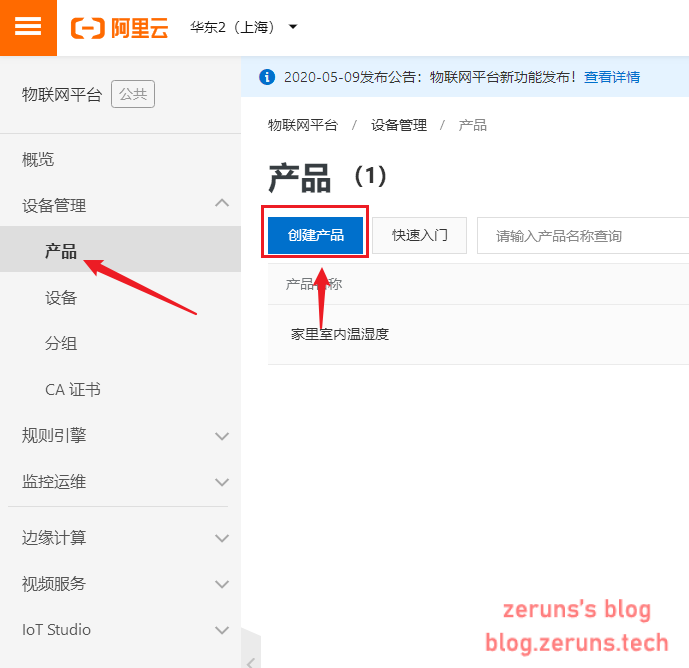
Task: Click the blue info announcement icon
Action: (267, 77)
